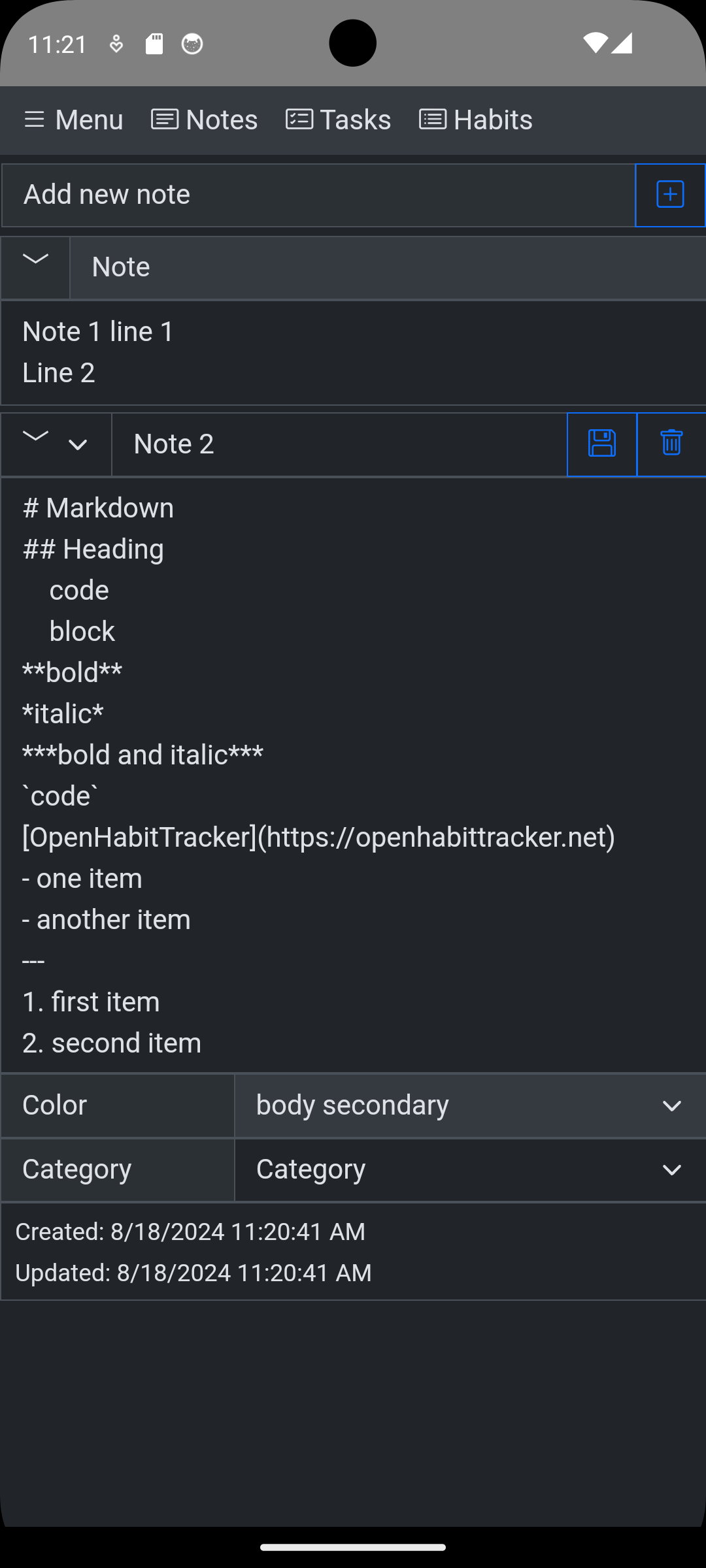The width and height of the screenshot is (706, 1568).
Task: Delete Note 2 with the trash icon
Action: (x=671, y=444)
